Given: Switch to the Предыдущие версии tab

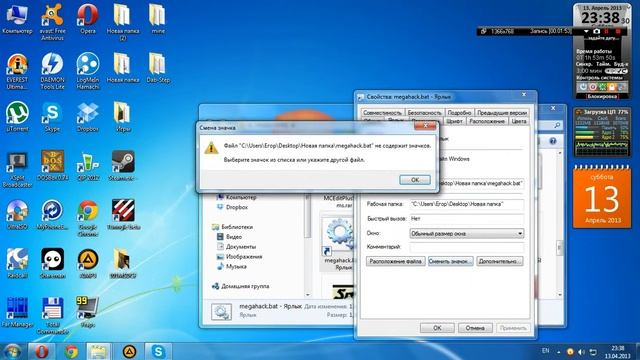Looking at the screenshot, I should [x=502, y=112].
